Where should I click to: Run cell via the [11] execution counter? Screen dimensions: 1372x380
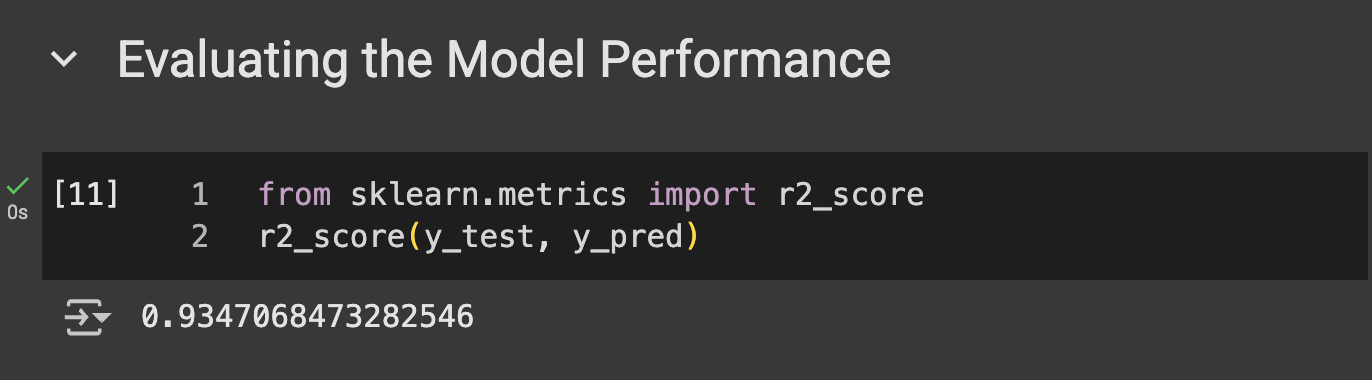click(x=86, y=194)
